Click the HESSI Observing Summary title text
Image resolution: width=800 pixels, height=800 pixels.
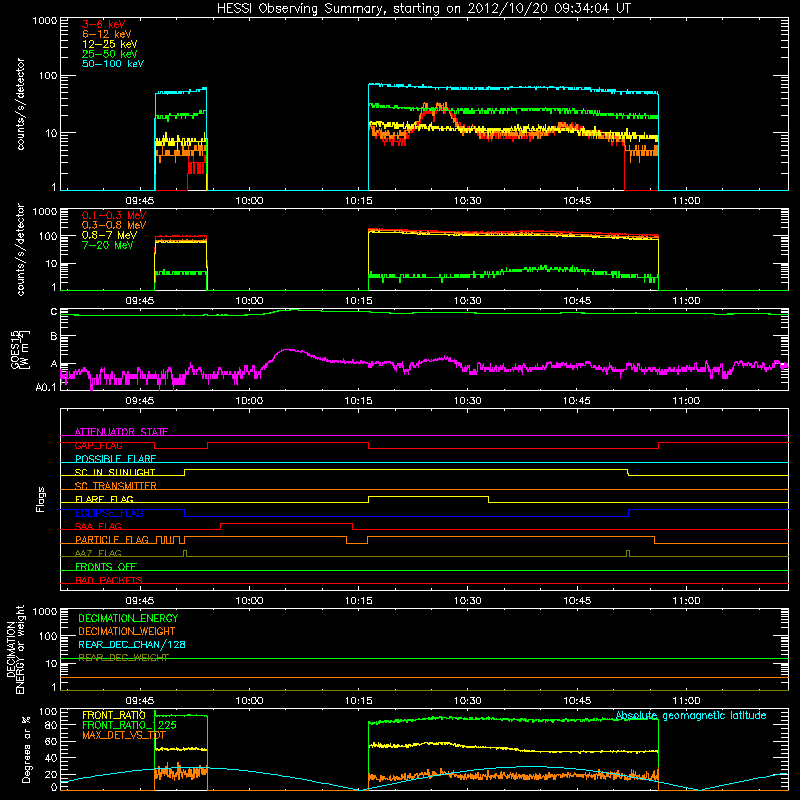(423, 9)
